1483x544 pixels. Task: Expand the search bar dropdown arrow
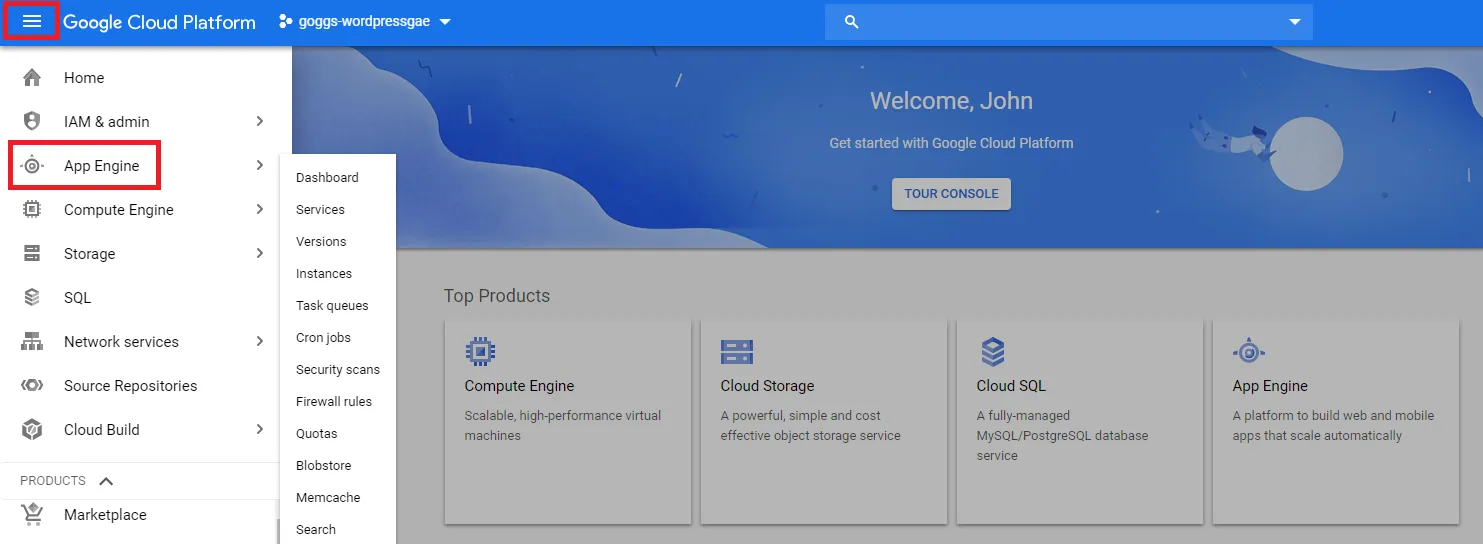(x=1295, y=22)
